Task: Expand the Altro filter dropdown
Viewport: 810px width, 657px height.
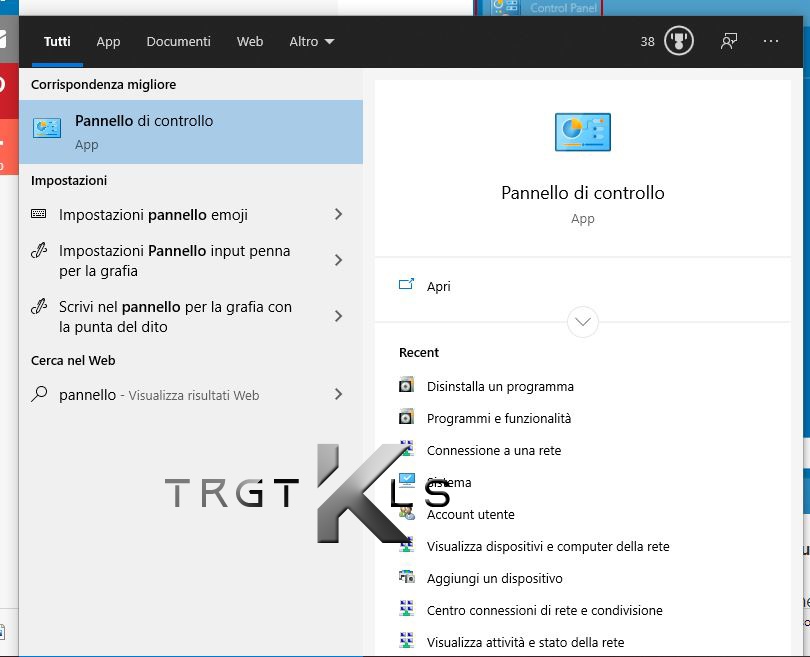Action: tap(311, 41)
